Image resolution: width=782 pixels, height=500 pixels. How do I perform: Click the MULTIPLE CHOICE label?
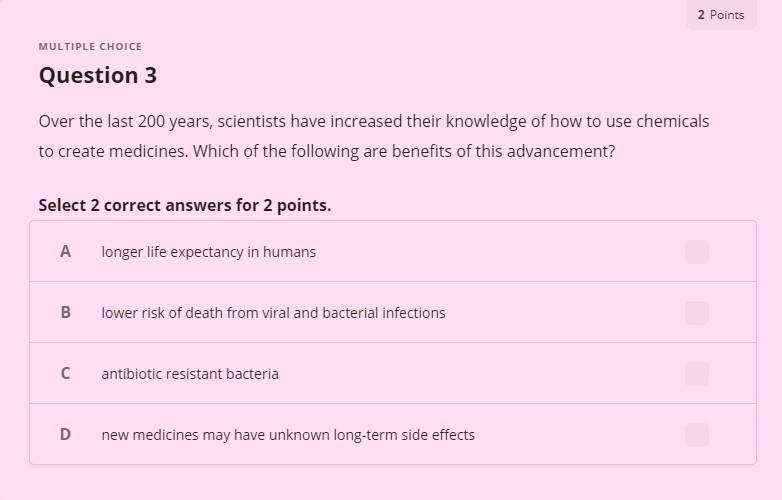coord(90,46)
